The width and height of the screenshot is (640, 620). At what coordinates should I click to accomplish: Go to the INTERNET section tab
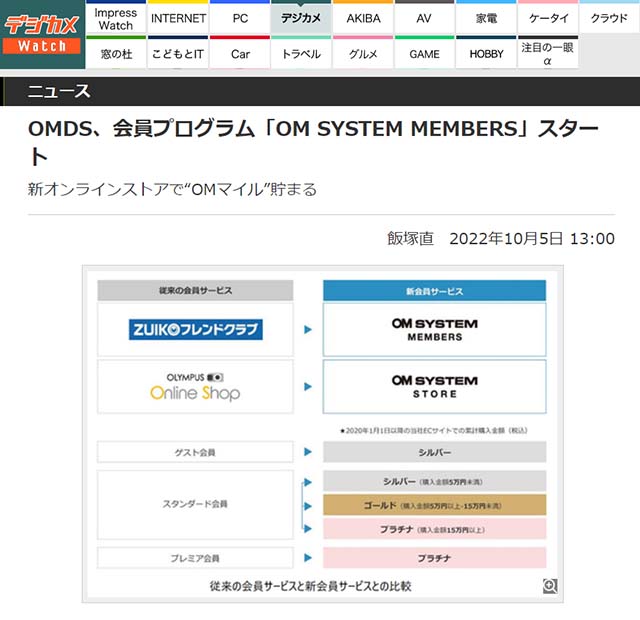(x=178, y=18)
